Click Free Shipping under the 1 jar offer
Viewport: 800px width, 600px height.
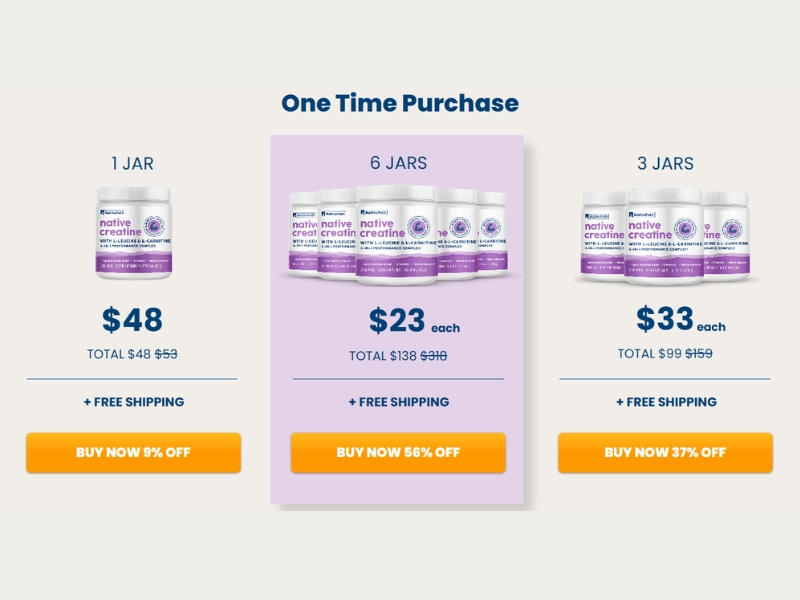(x=133, y=402)
